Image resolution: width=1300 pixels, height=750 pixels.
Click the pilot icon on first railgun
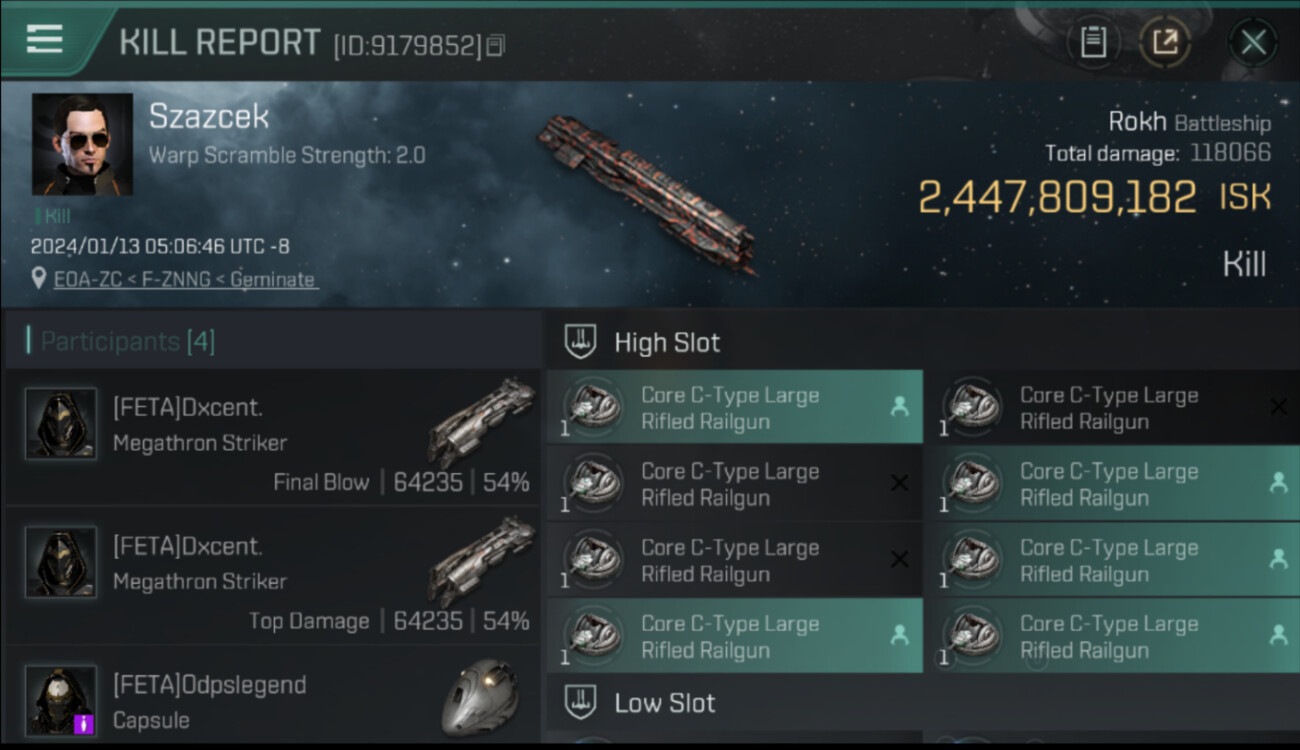click(x=899, y=407)
